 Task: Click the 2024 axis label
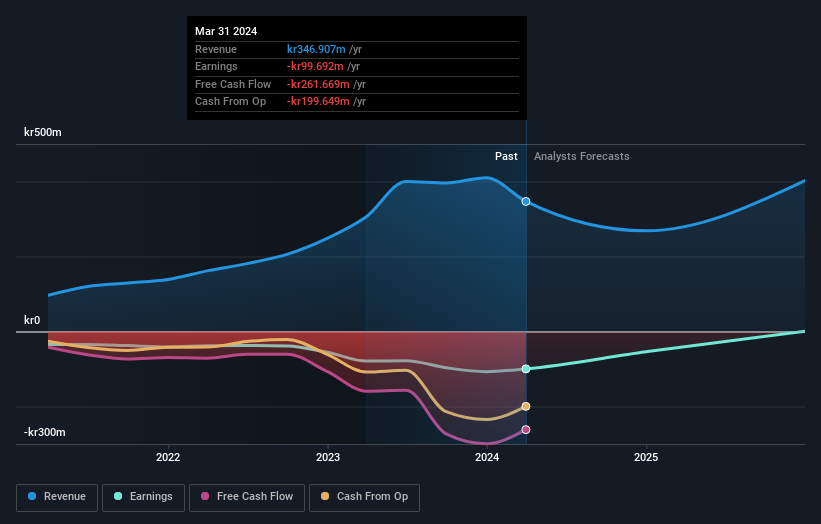[487, 457]
